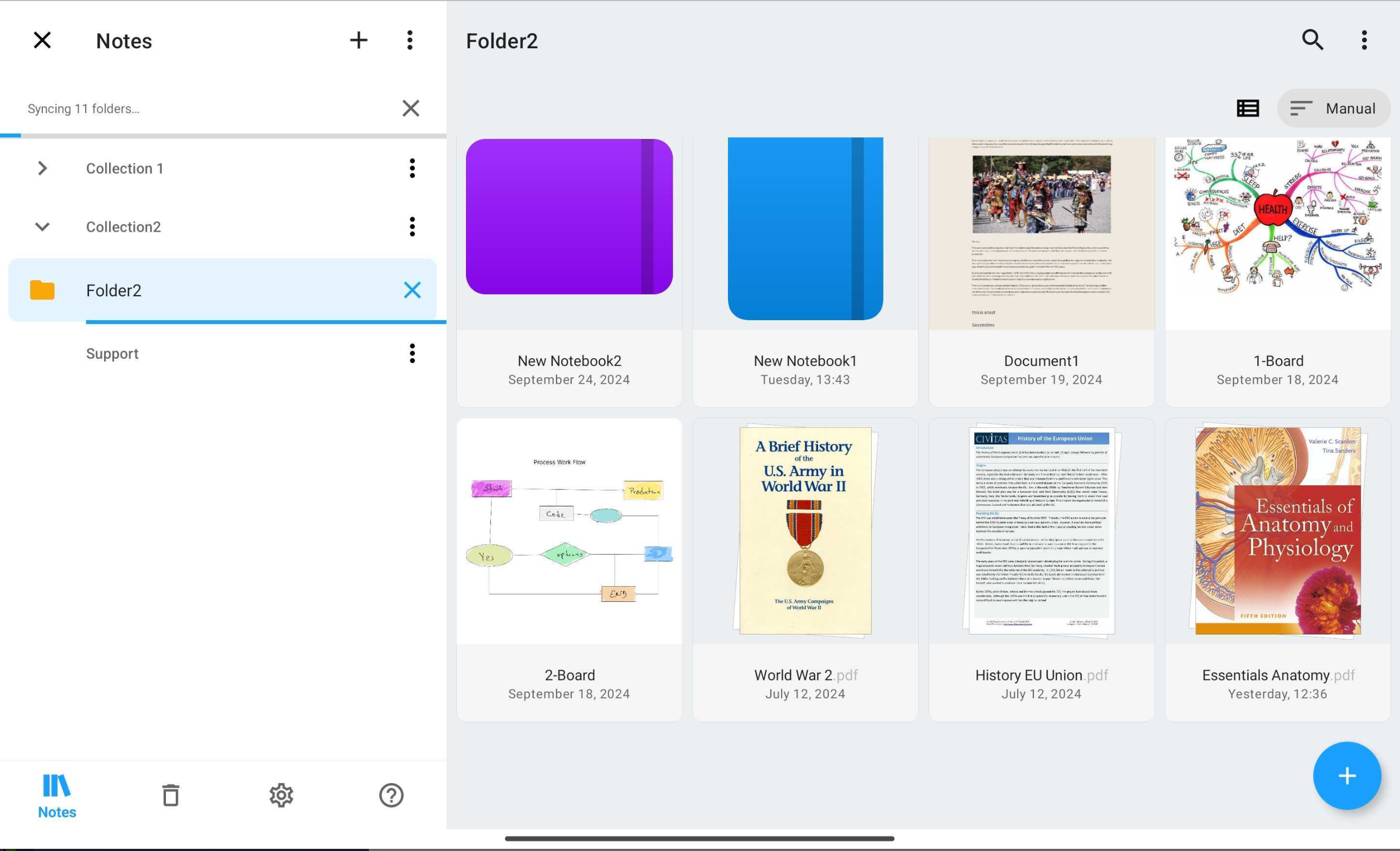Open Support folder options menu
The image size is (1400, 851).
(x=412, y=354)
